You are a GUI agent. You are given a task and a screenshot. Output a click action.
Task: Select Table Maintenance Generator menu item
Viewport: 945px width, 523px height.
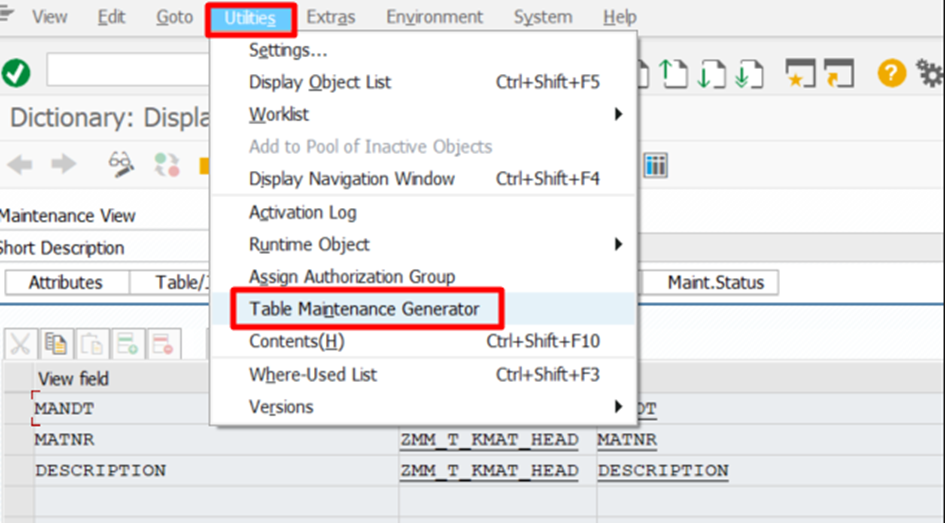364,309
